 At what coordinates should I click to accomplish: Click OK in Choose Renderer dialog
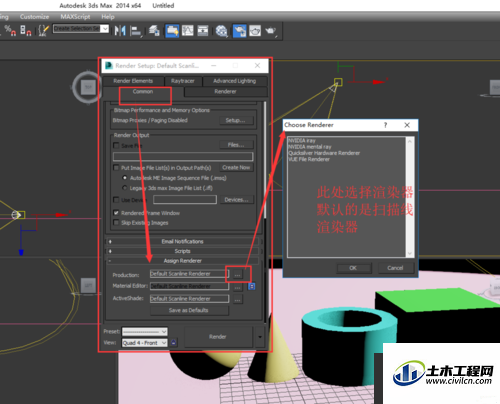(x=353, y=268)
